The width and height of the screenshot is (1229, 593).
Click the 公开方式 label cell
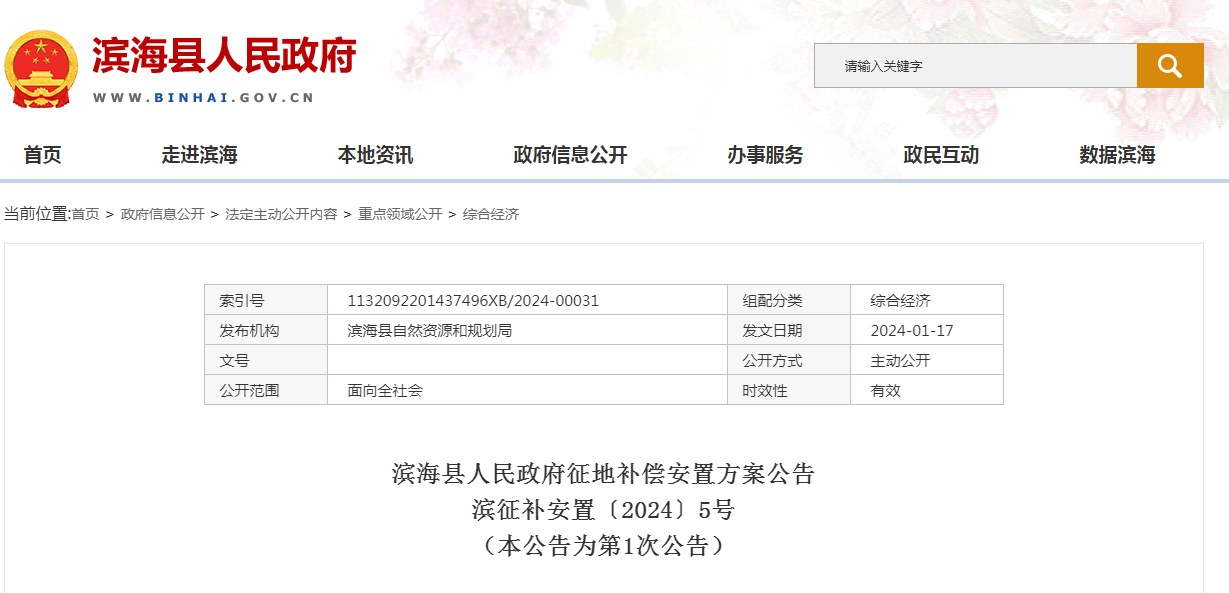tap(790, 360)
